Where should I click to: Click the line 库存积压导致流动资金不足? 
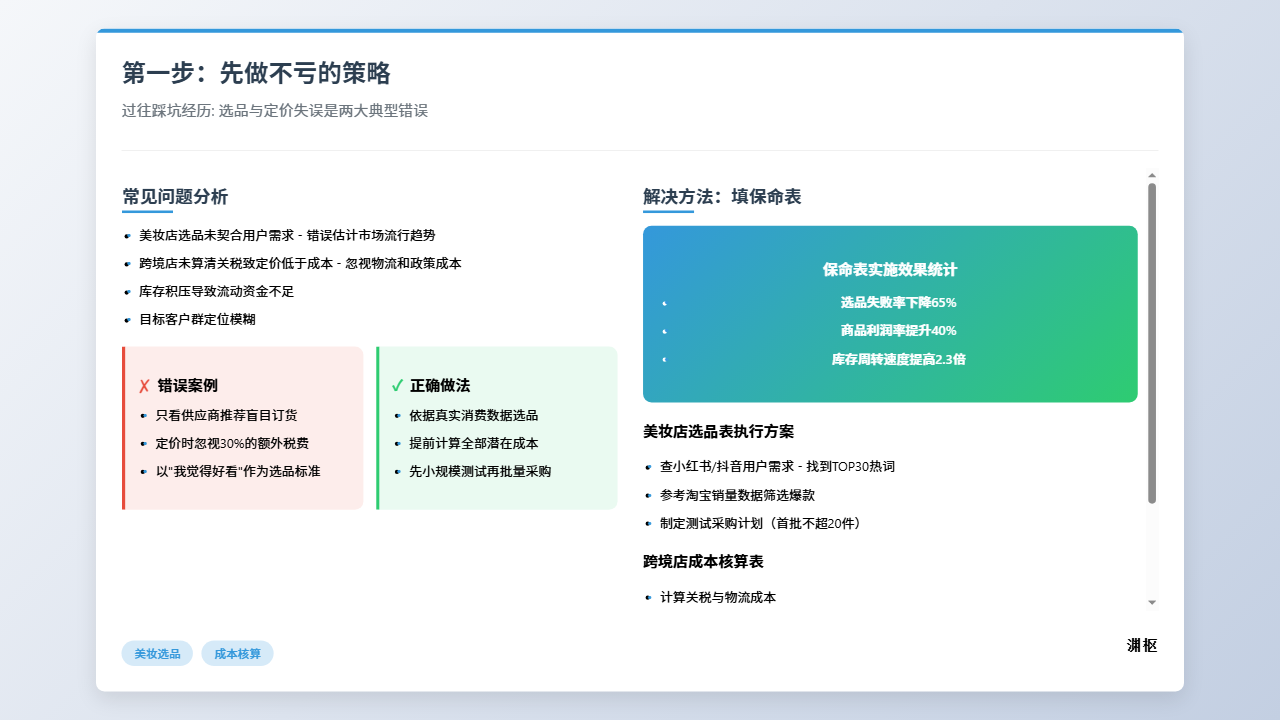[x=216, y=292]
